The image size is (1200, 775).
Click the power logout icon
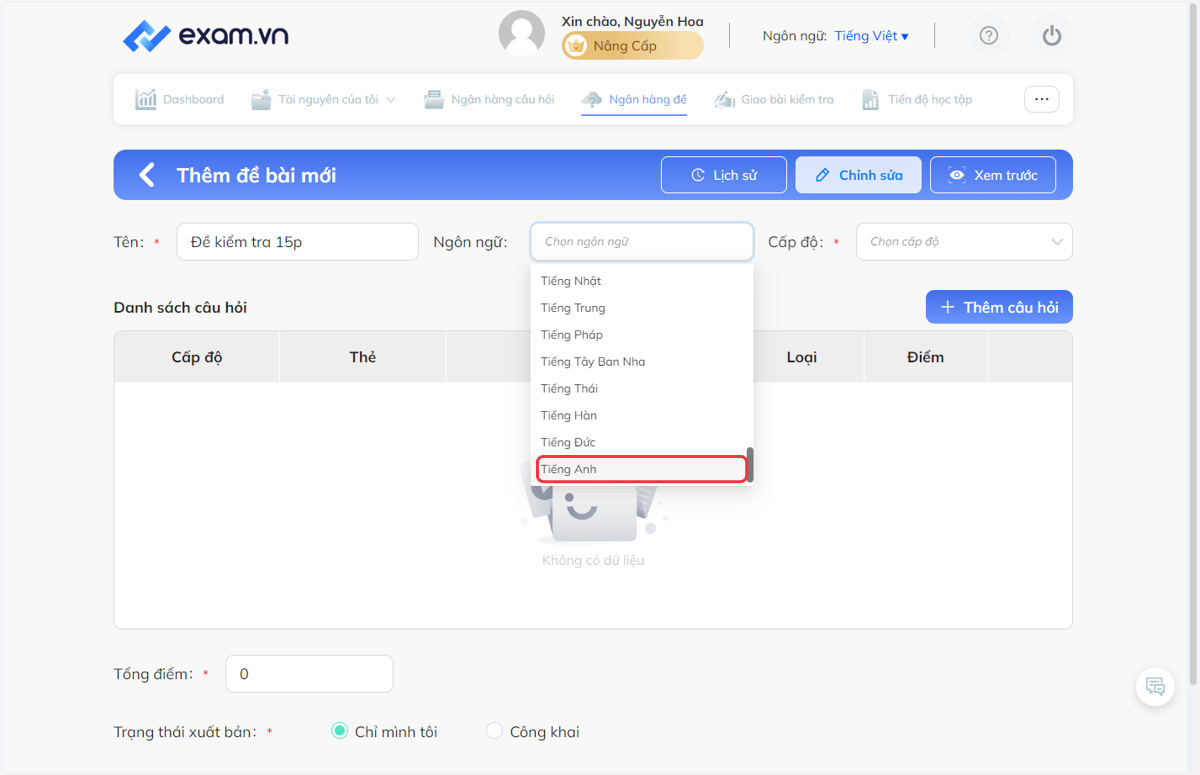tap(1051, 36)
